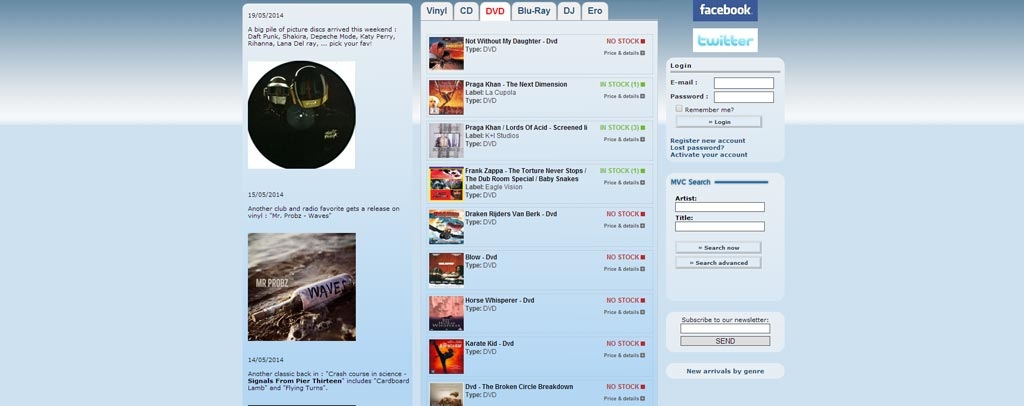The image size is (1024, 406).
Task: Open title Dvd - The Broken Circle Breakdown
Action: 519,386
